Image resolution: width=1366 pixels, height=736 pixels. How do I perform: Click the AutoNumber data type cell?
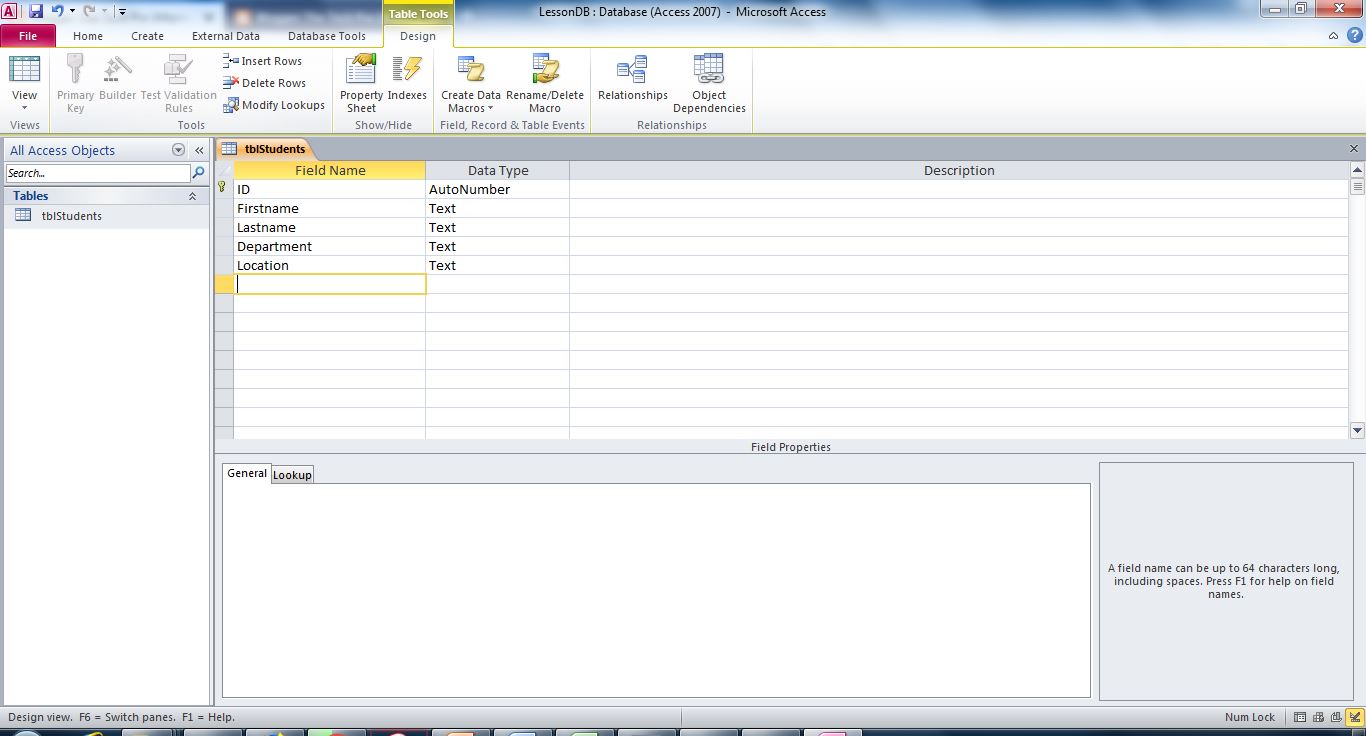click(x=497, y=189)
